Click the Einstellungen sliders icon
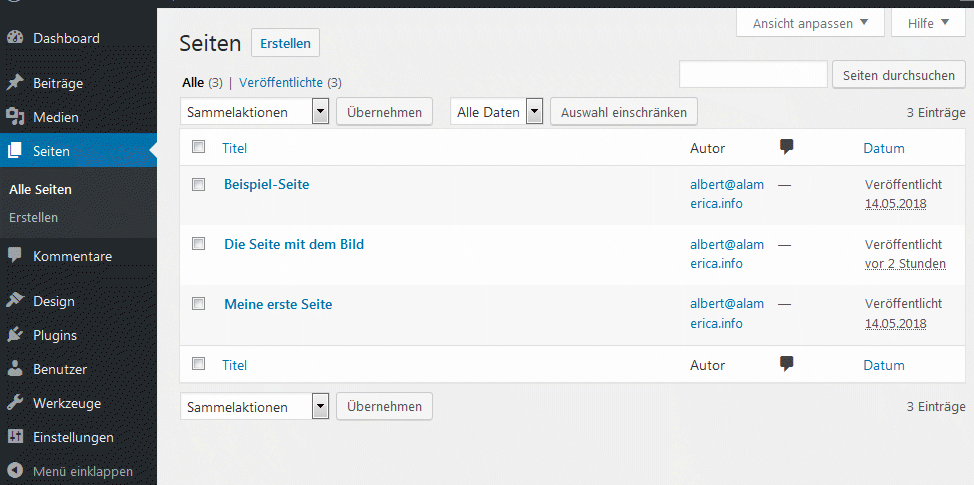 pos(15,437)
